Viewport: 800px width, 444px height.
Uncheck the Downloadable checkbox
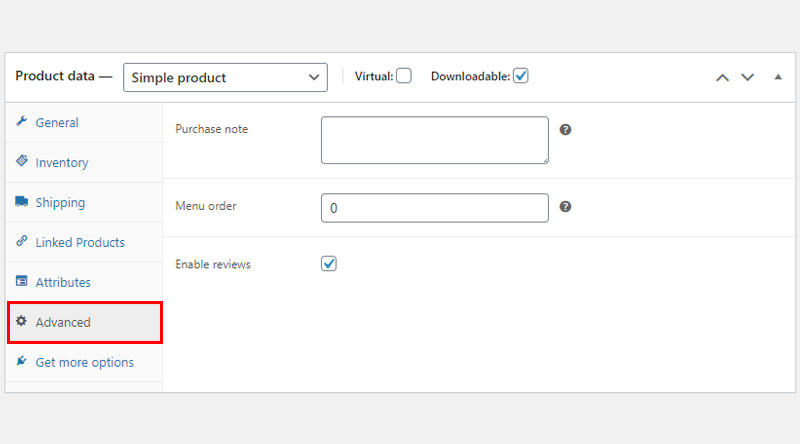(520, 76)
